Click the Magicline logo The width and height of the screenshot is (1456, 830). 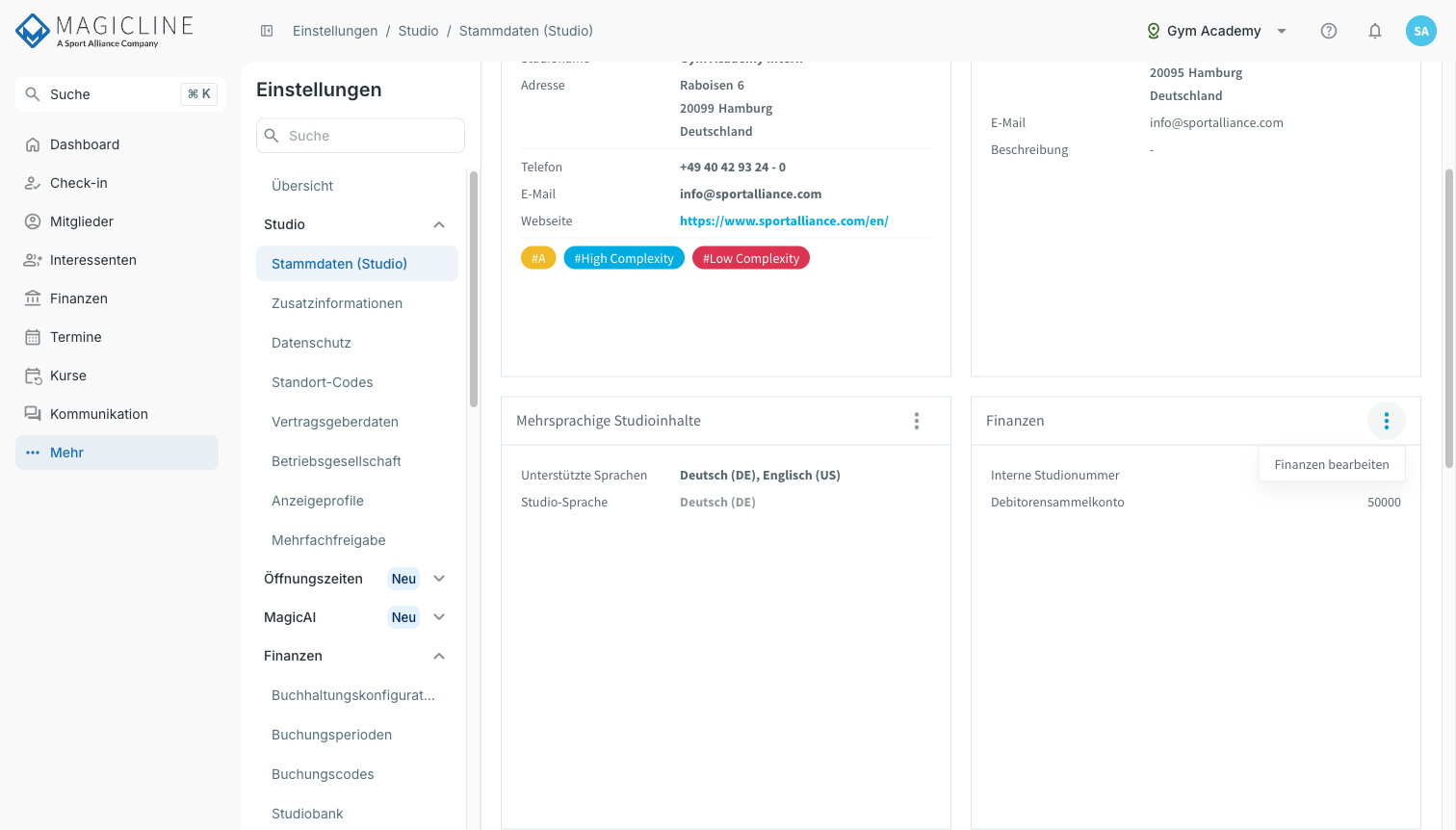105,31
